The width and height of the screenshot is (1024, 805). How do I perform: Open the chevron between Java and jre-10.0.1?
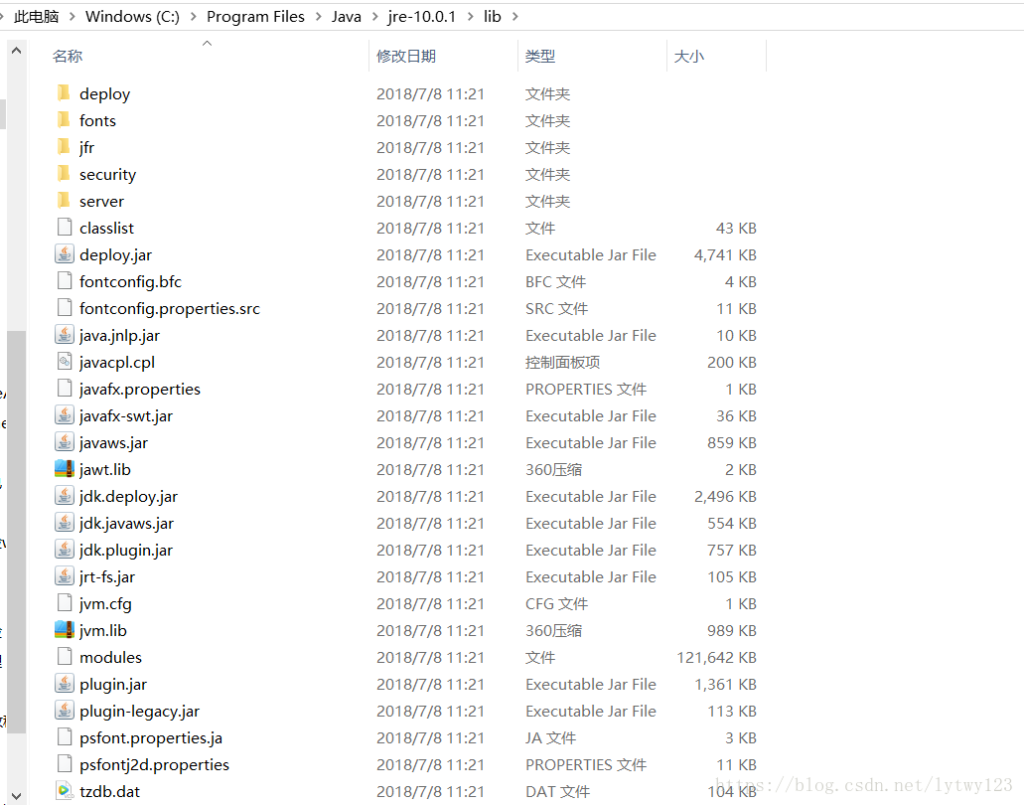[375, 17]
